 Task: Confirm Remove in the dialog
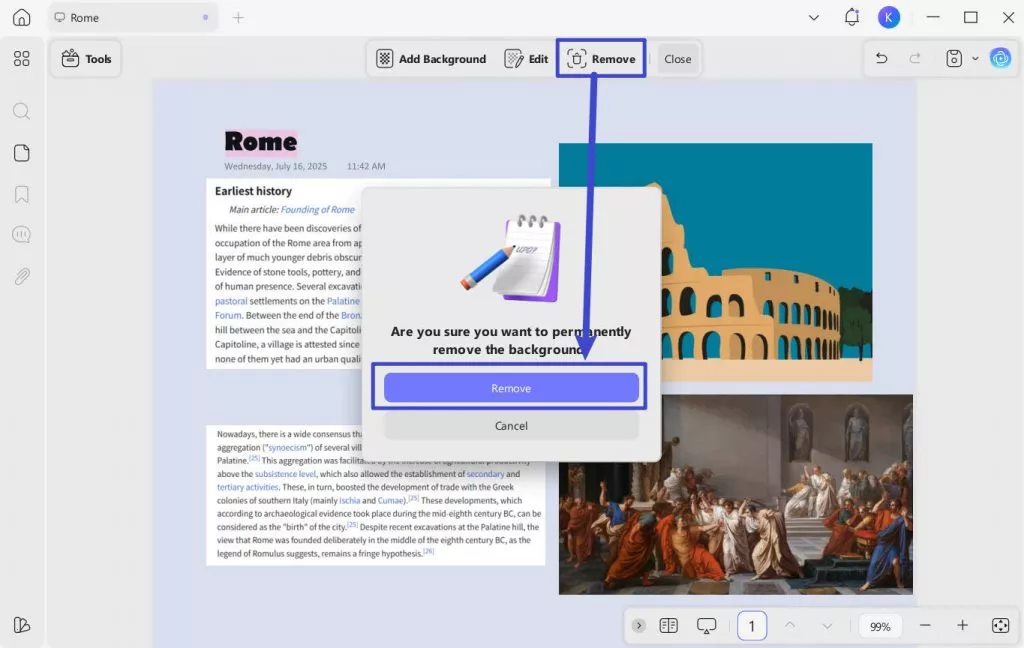pyautogui.click(x=511, y=388)
